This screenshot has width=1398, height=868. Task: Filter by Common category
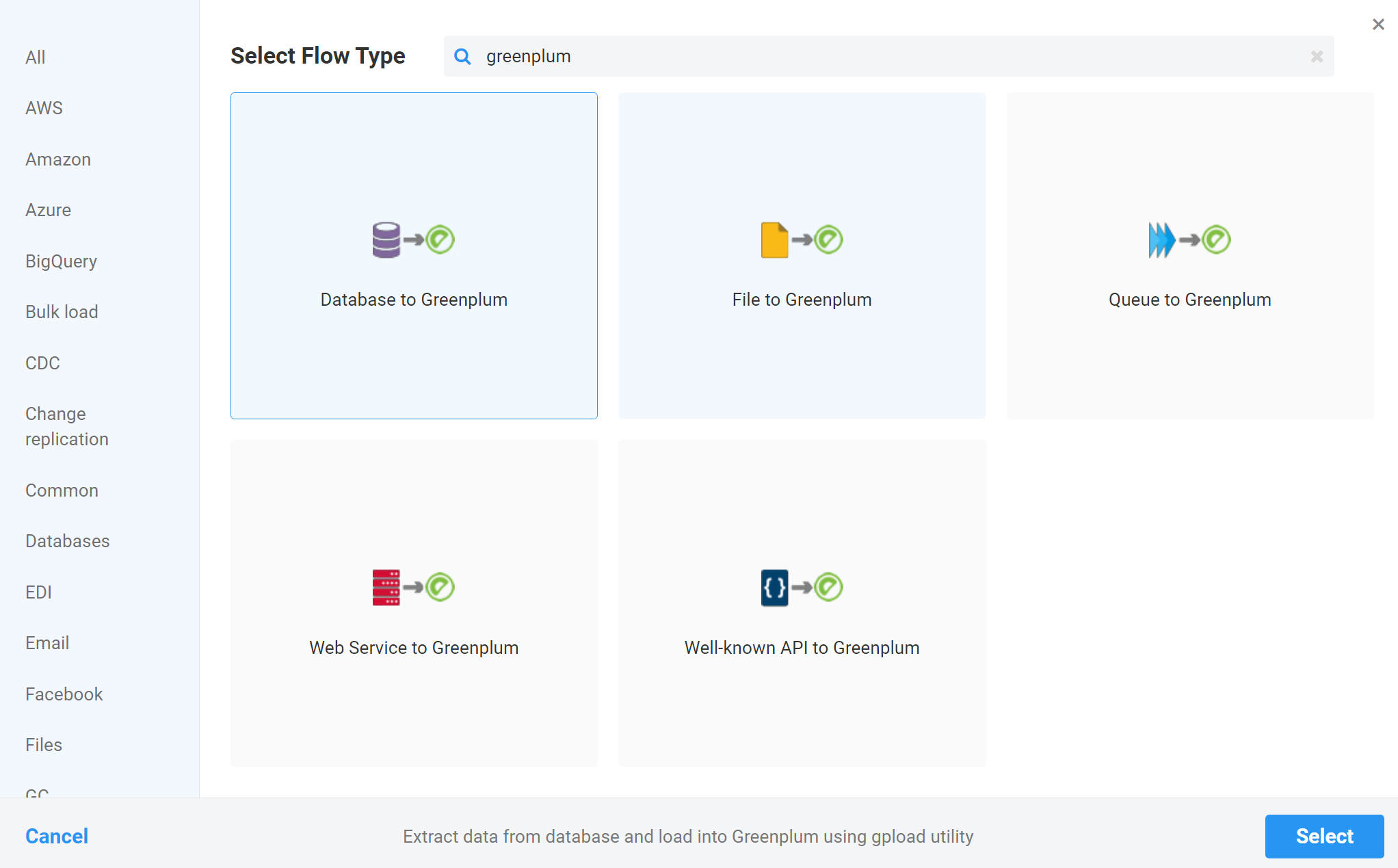click(x=62, y=490)
